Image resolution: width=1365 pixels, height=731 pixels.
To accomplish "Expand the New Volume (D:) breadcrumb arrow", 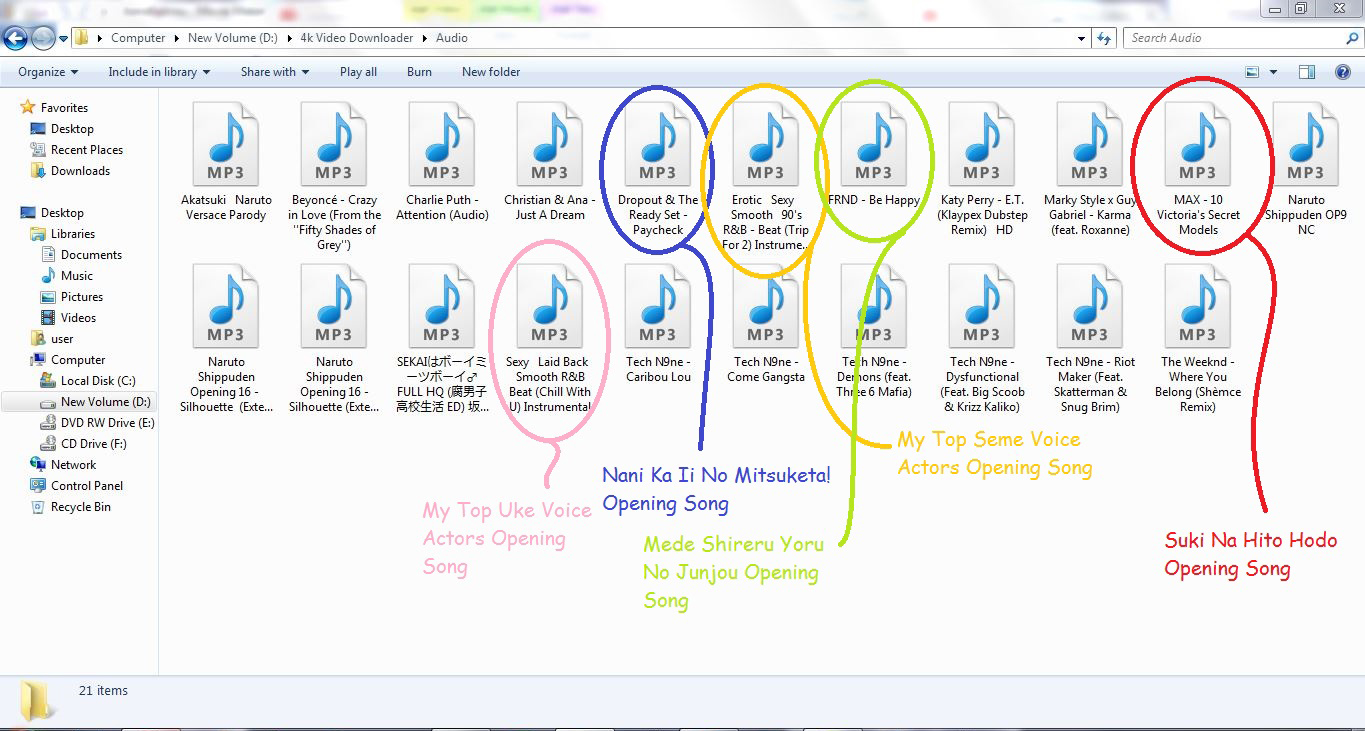I will point(290,38).
